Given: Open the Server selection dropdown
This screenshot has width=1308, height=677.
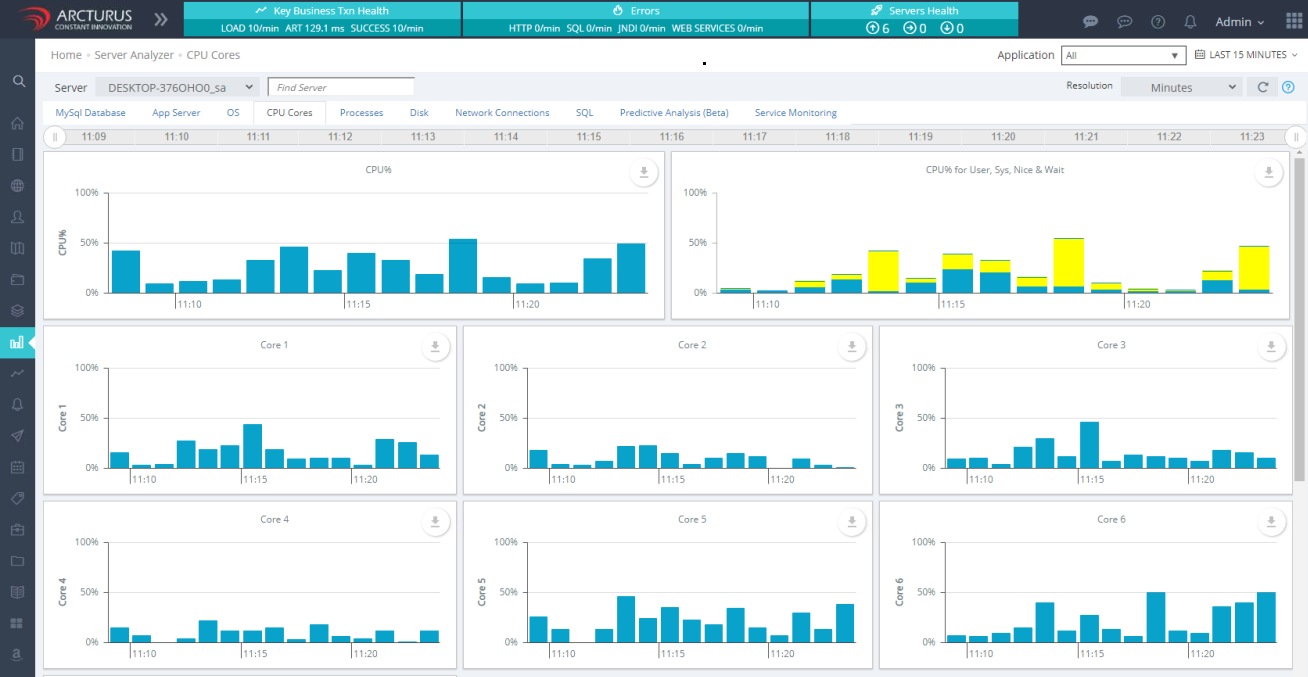Looking at the screenshot, I should click(177, 88).
